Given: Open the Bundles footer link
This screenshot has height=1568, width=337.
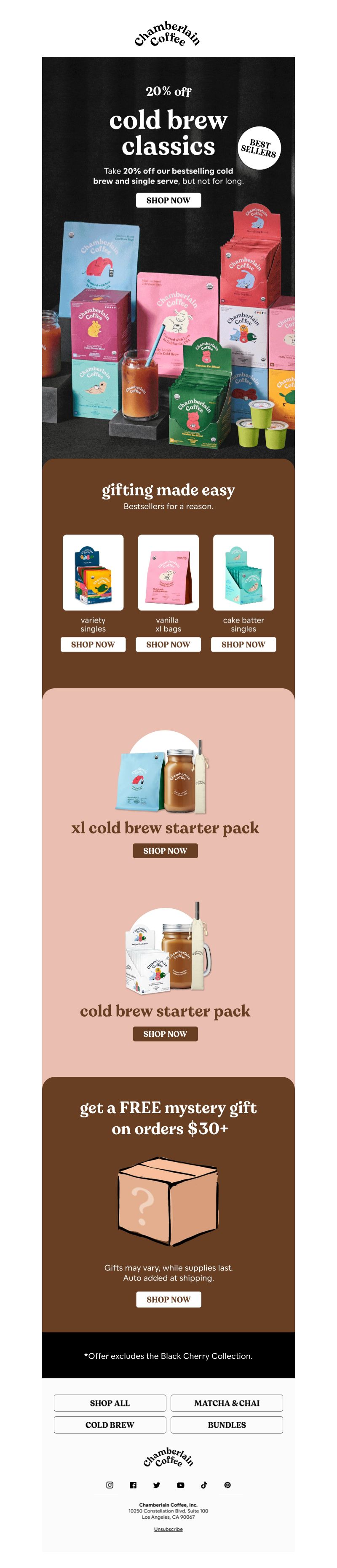Looking at the screenshot, I should [x=227, y=1424].
